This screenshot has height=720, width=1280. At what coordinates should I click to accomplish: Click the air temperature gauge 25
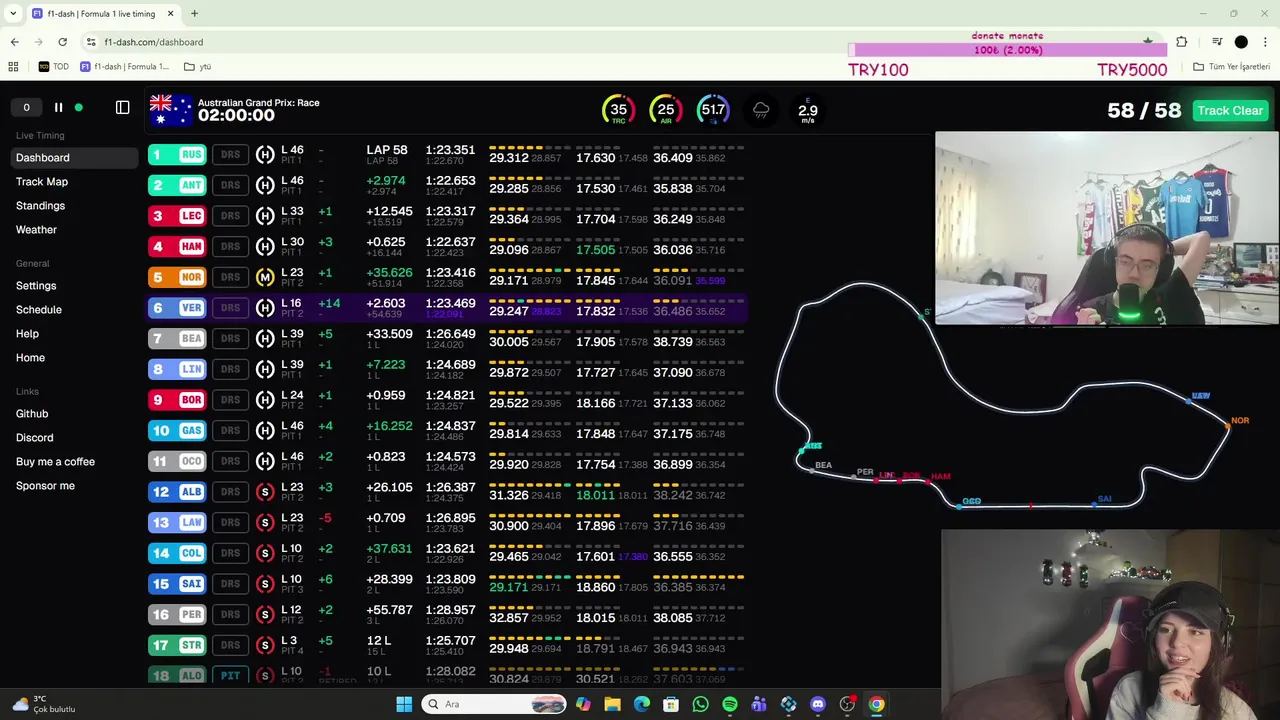point(665,110)
